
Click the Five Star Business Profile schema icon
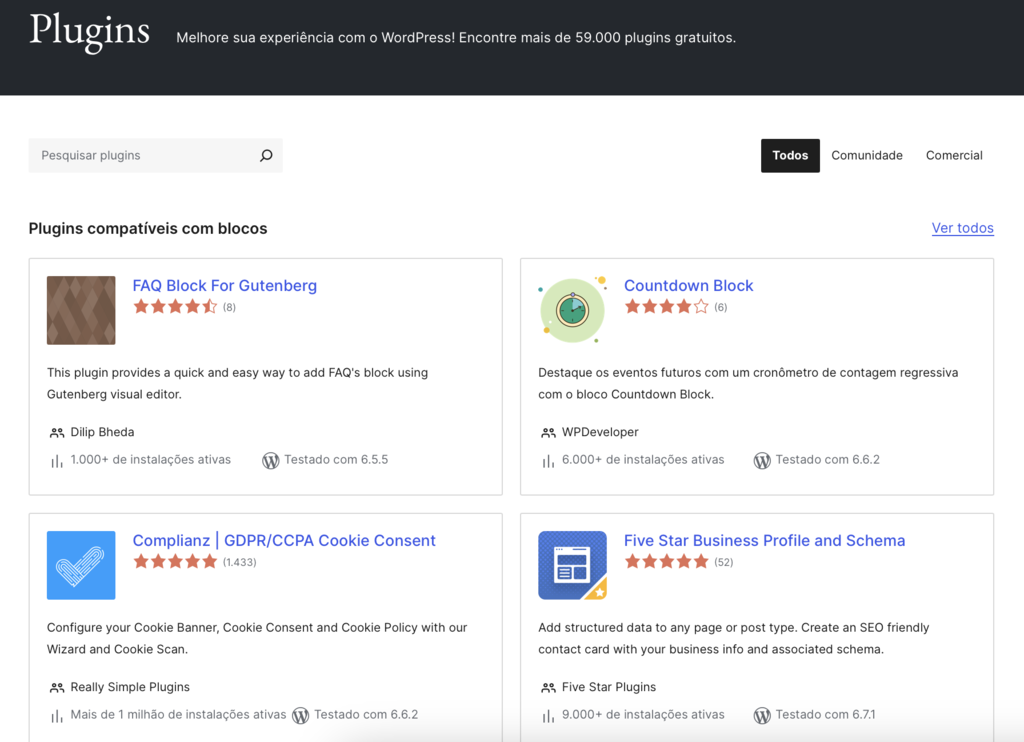pyautogui.click(x=572, y=565)
